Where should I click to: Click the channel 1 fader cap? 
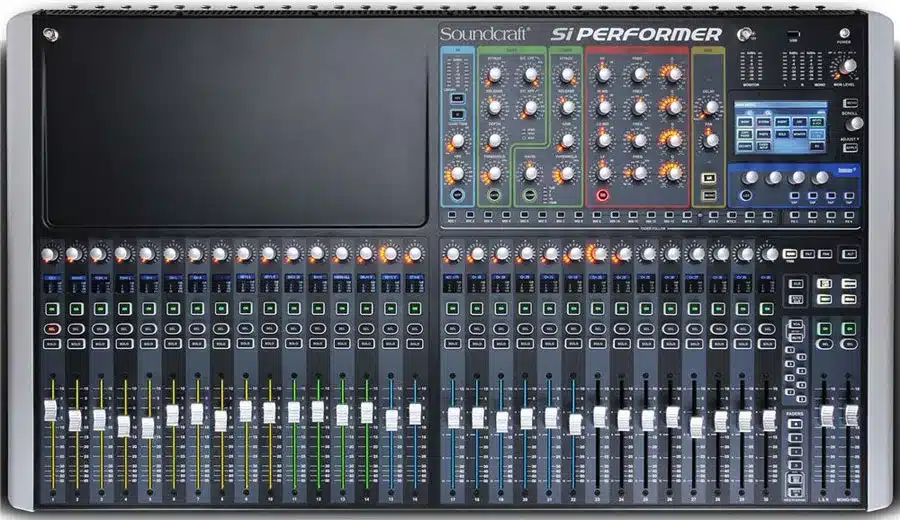[x=51, y=411]
